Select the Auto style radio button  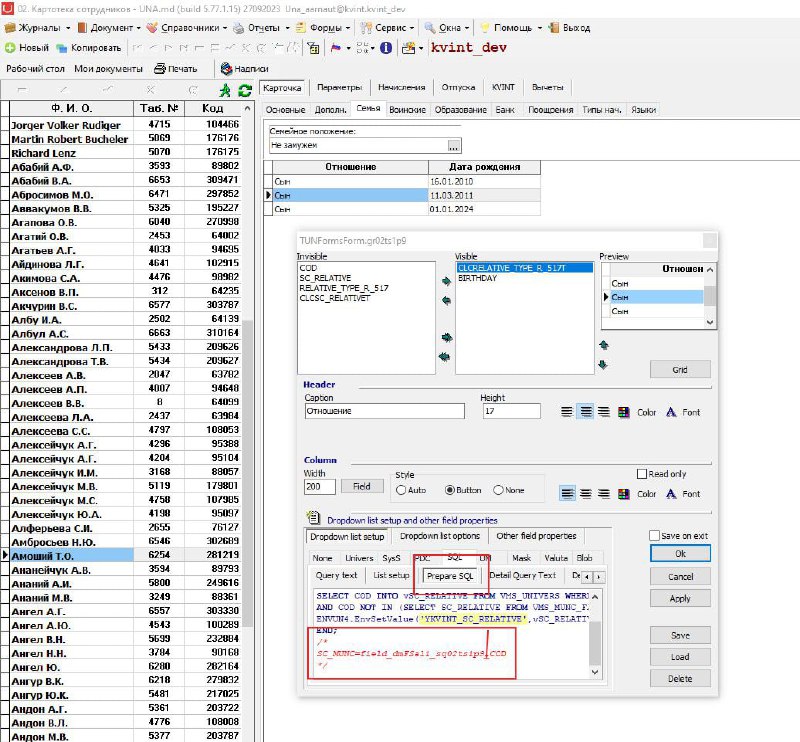pyautogui.click(x=401, y=490)
